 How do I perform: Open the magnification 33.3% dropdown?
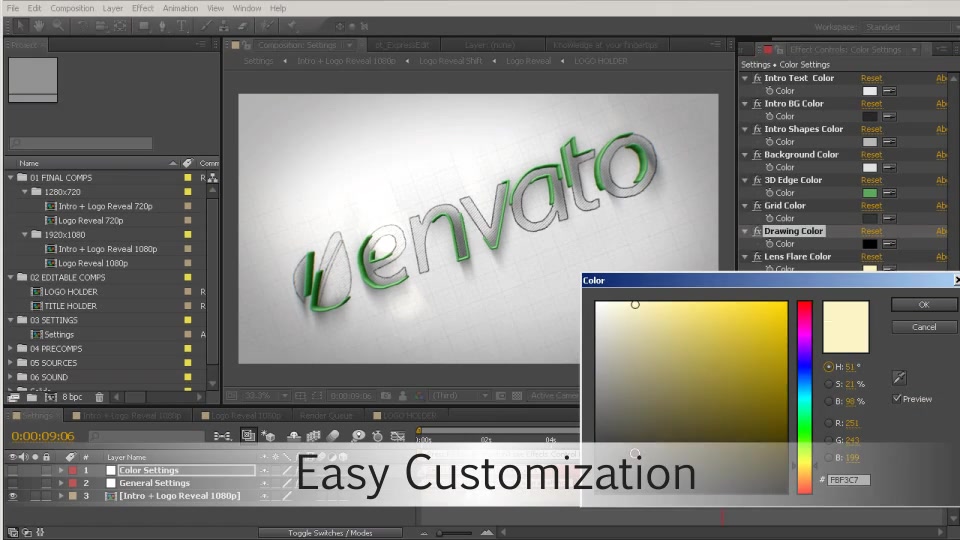coord(266,396)
